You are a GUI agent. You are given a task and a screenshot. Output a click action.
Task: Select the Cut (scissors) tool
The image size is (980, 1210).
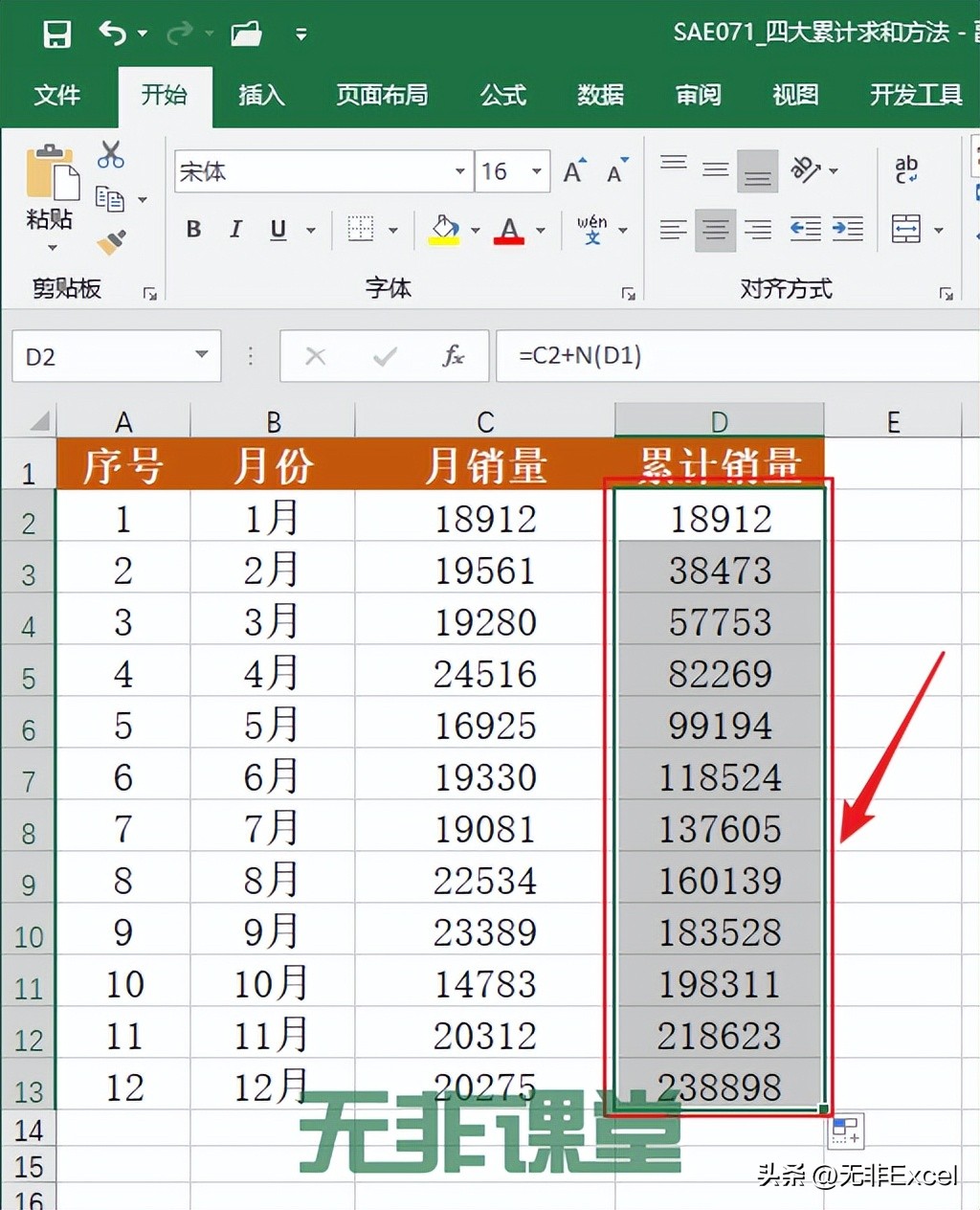(110, 155)
